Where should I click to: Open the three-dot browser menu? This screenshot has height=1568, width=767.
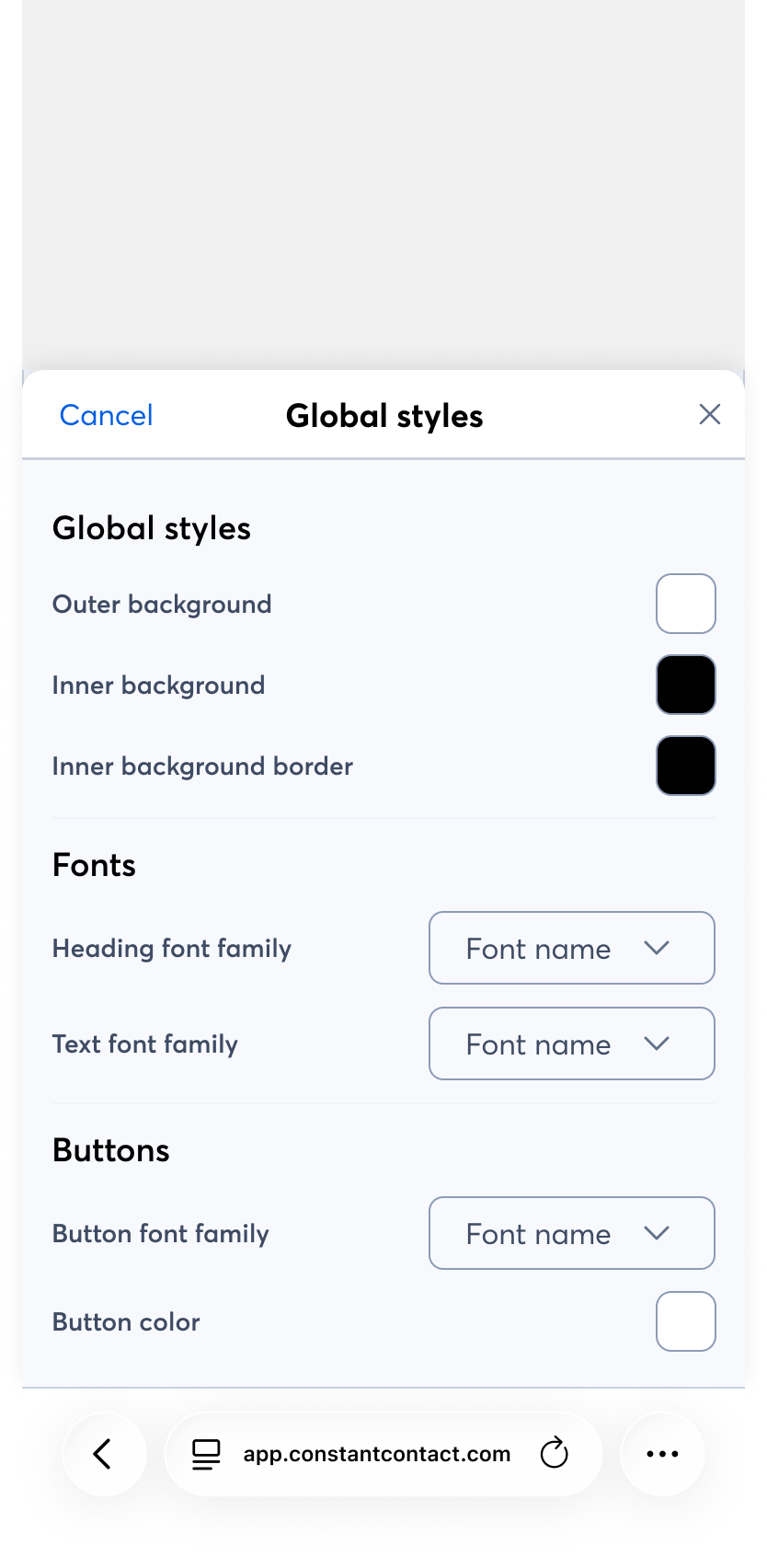tap(662, 1454)
